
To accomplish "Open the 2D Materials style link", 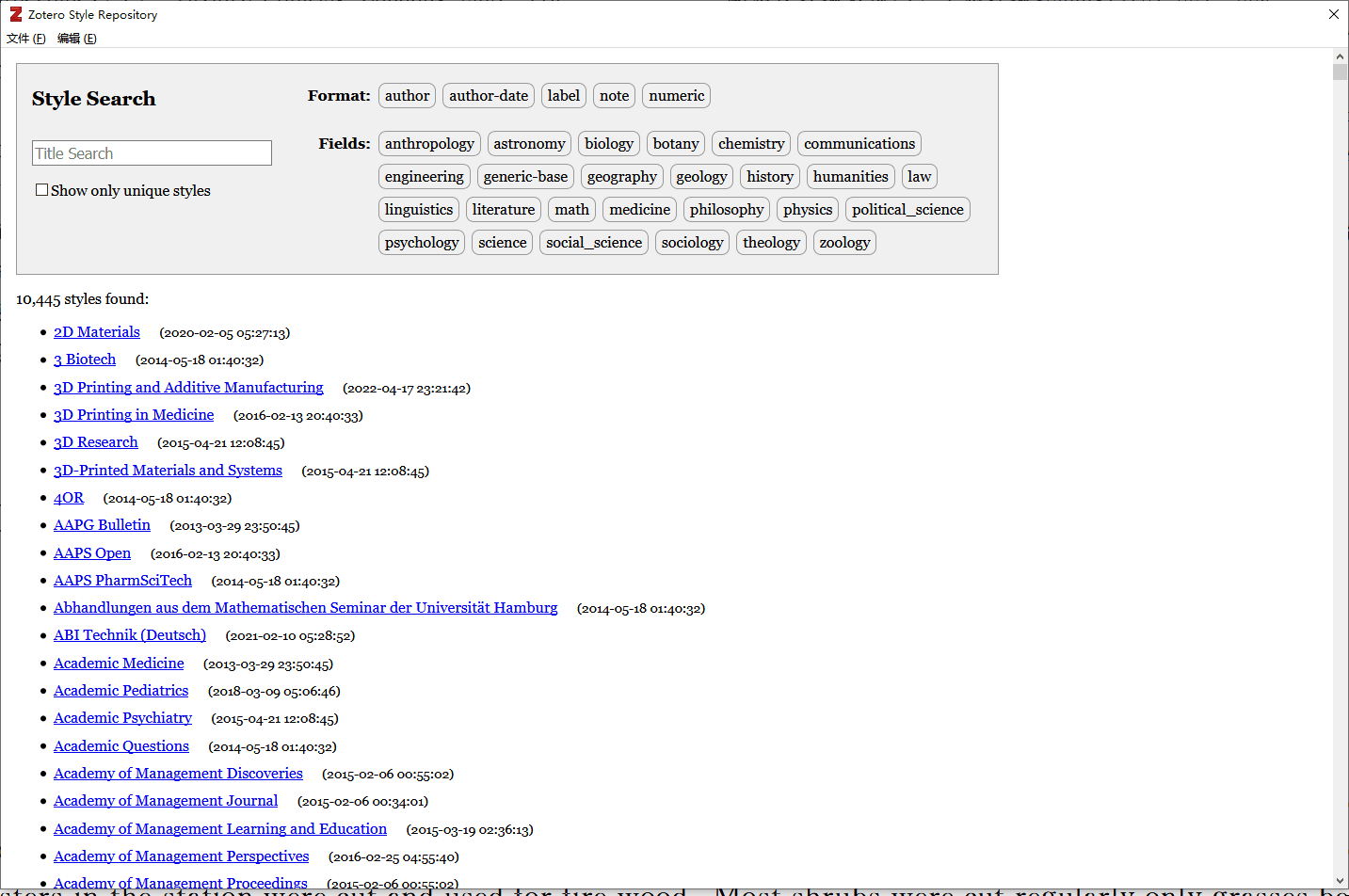I will click(97, 332).
